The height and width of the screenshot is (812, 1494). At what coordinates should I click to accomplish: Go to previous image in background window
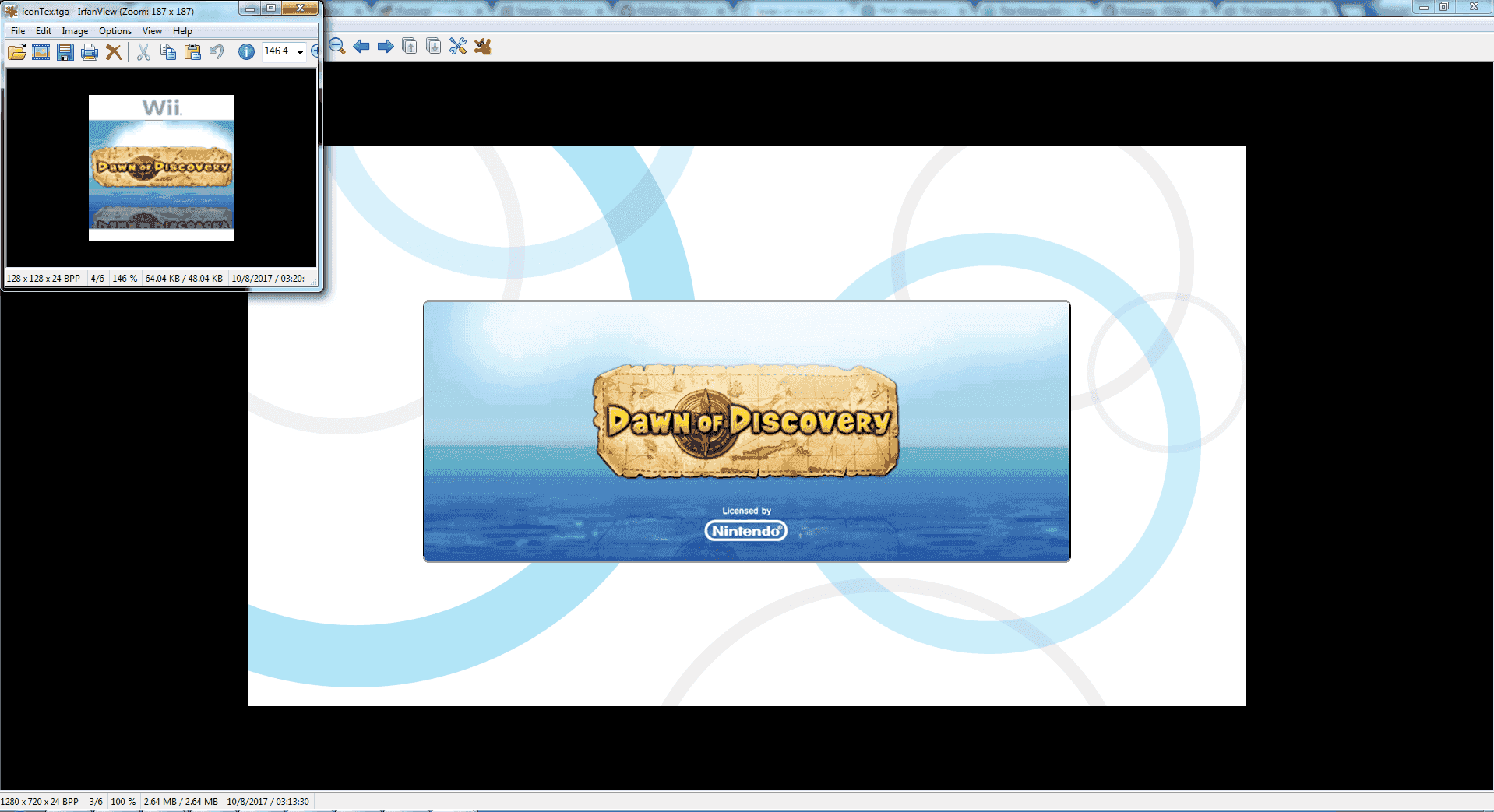tap(361, 47)
